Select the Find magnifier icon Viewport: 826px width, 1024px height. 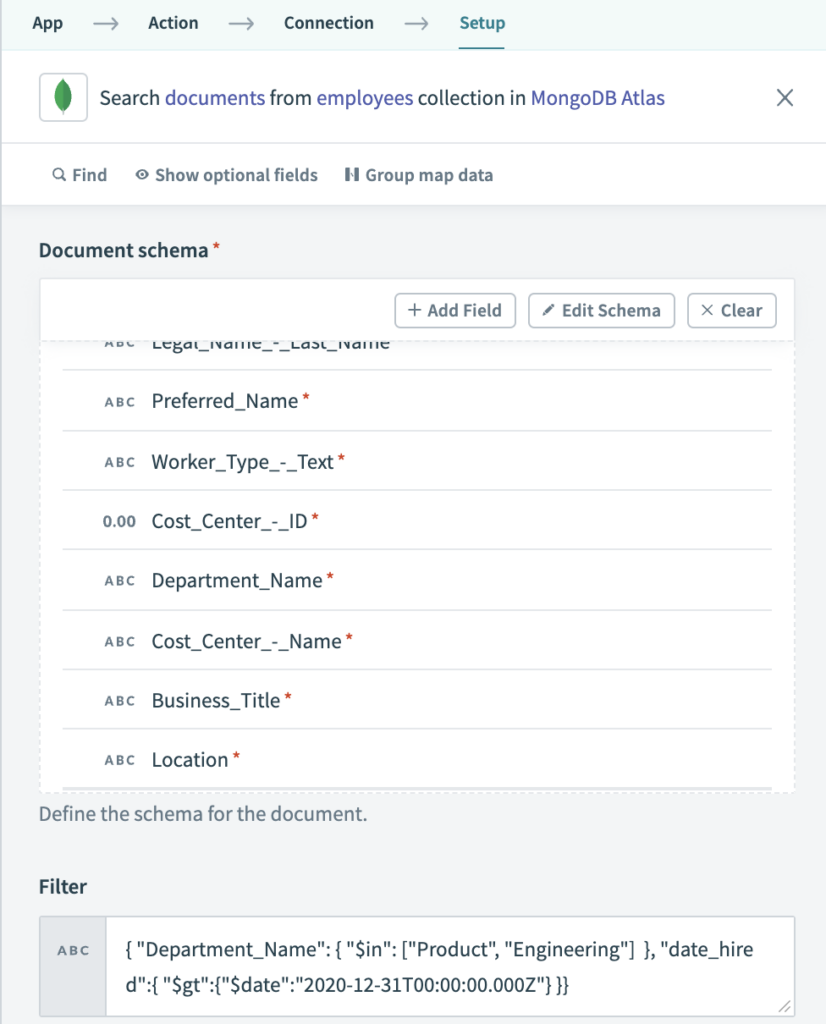(x=57, y=175)
